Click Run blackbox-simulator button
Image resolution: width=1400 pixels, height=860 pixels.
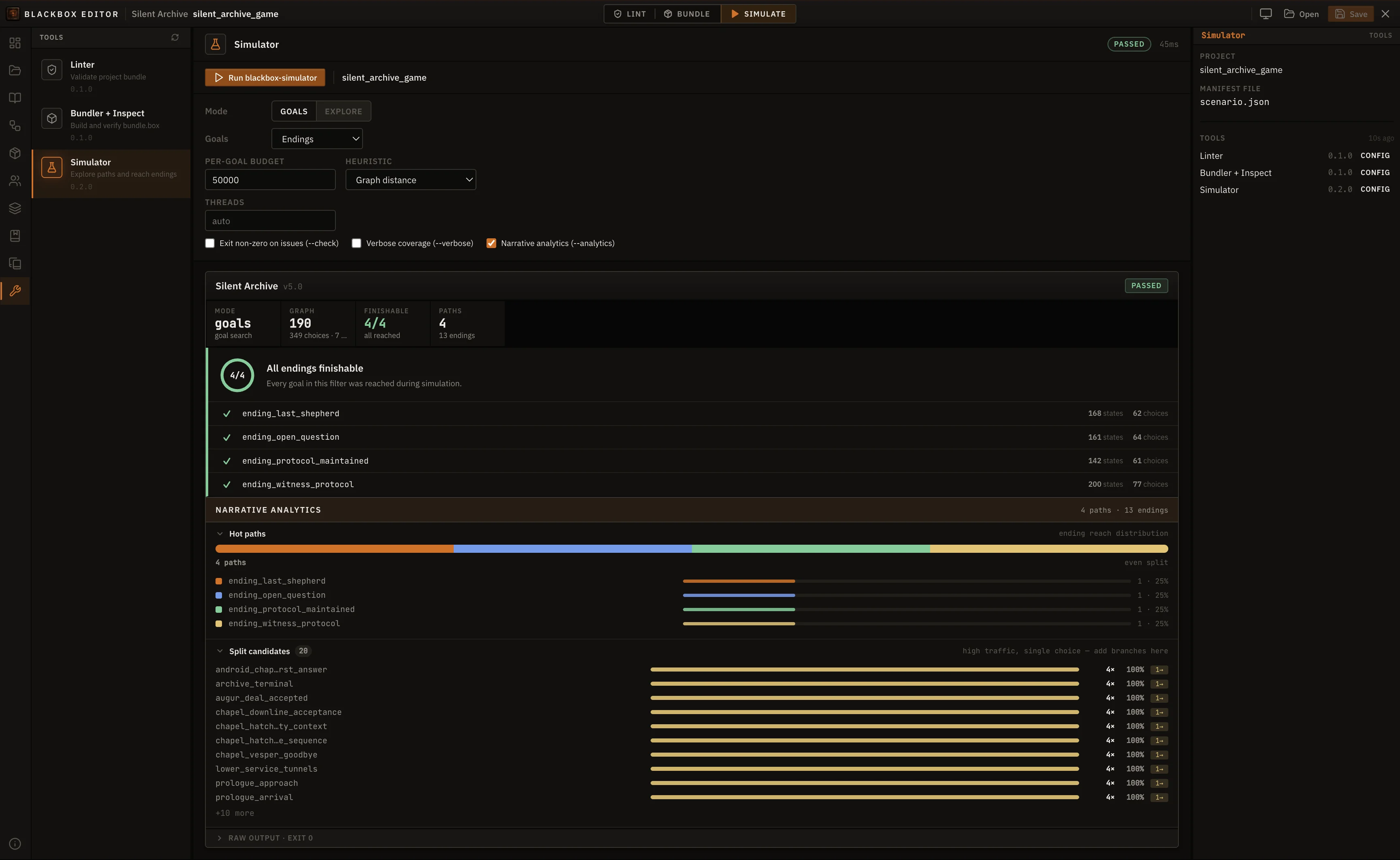tap(265, 77)
